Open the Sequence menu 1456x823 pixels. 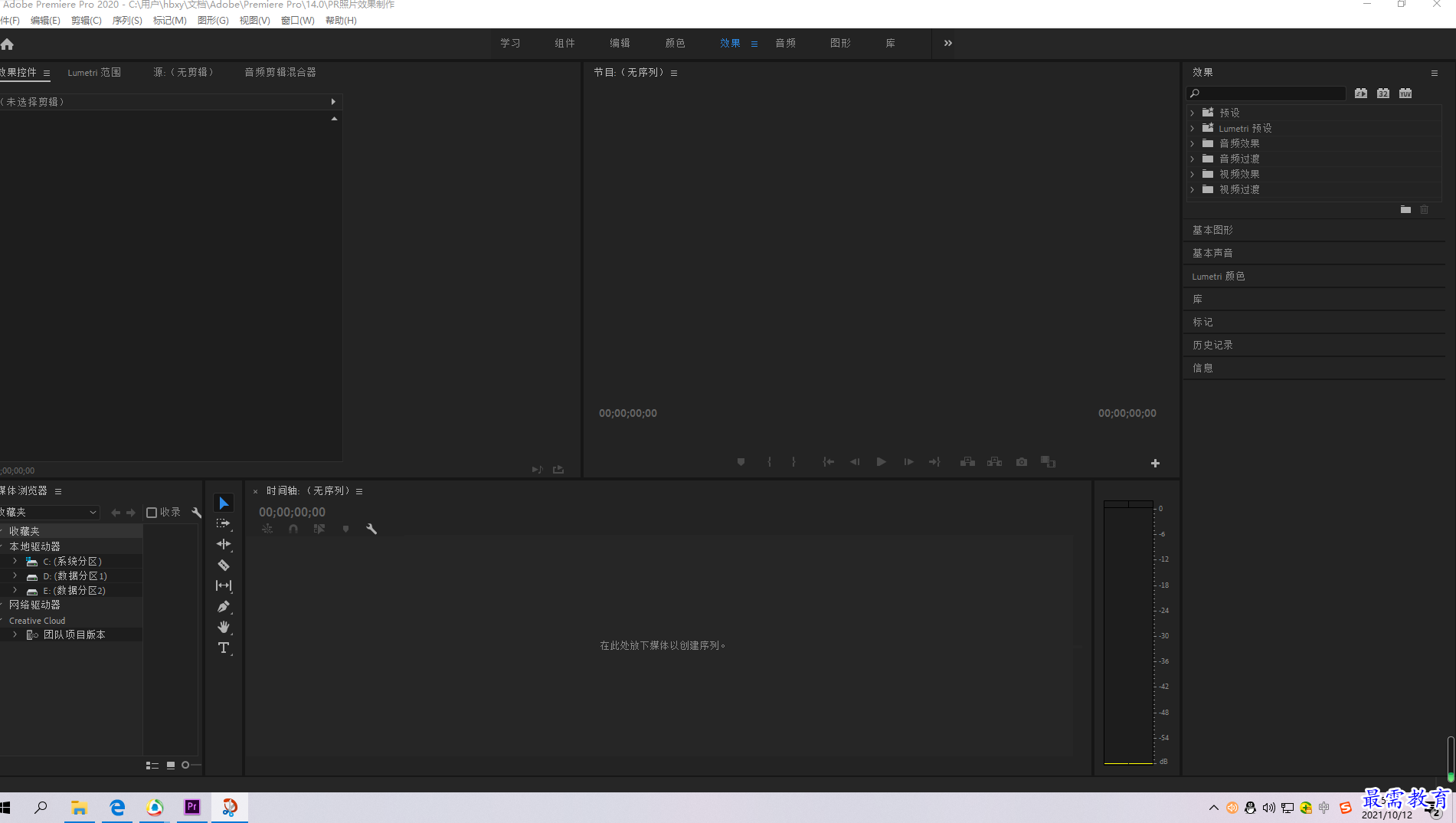pos(127,20)
